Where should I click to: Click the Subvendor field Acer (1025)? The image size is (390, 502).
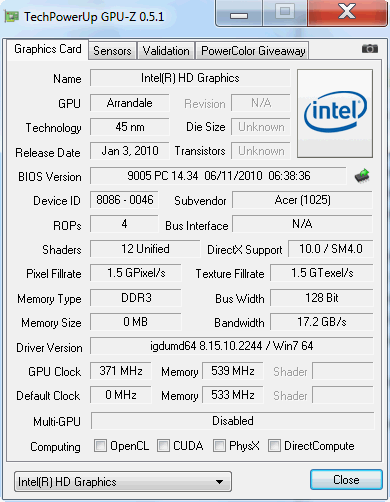coord(302,200)
